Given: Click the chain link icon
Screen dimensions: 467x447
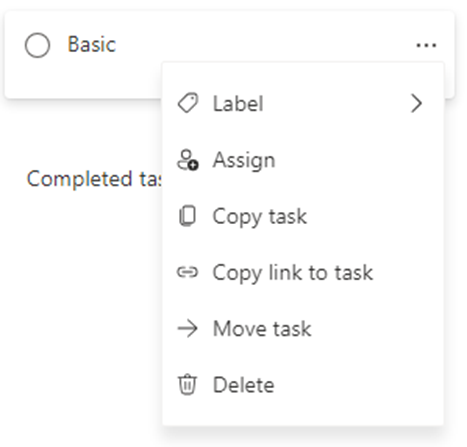Looking at the screenshot, I should click(x=187, y=272).
